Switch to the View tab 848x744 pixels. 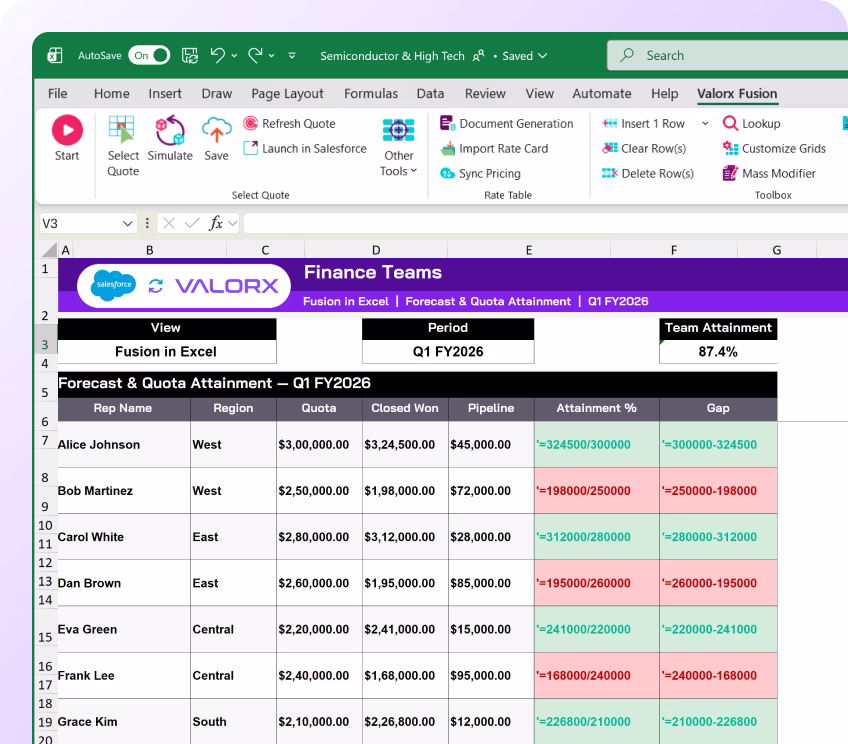tap(540, 94)
